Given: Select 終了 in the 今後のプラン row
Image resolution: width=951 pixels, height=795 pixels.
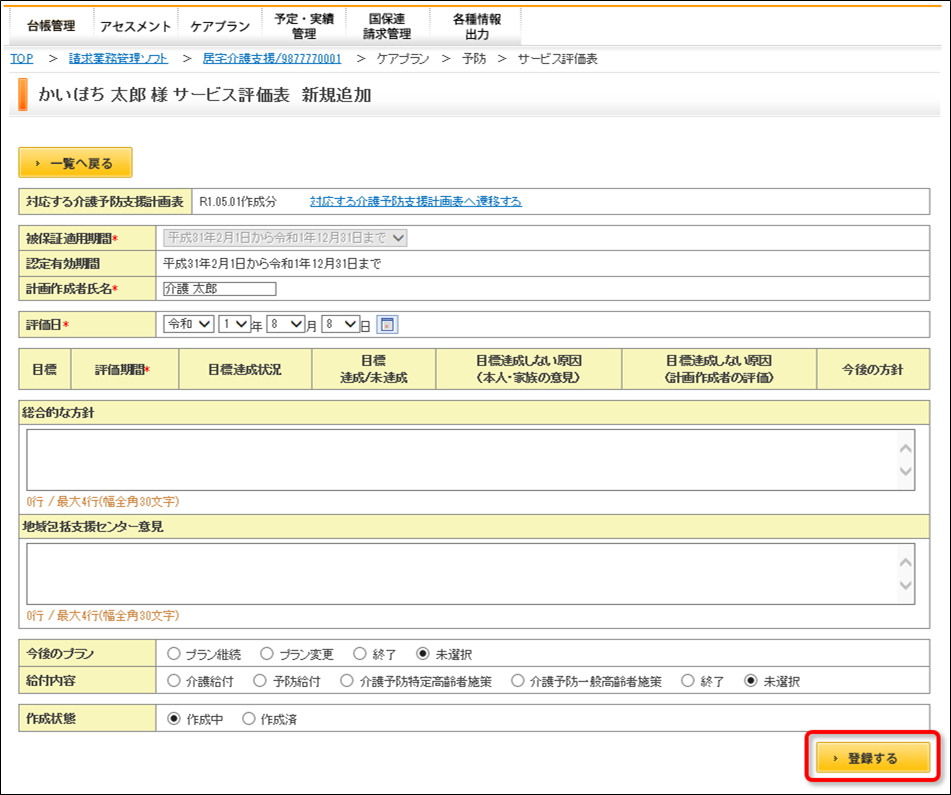Looking at the screenshot, I should click(360, 654).
